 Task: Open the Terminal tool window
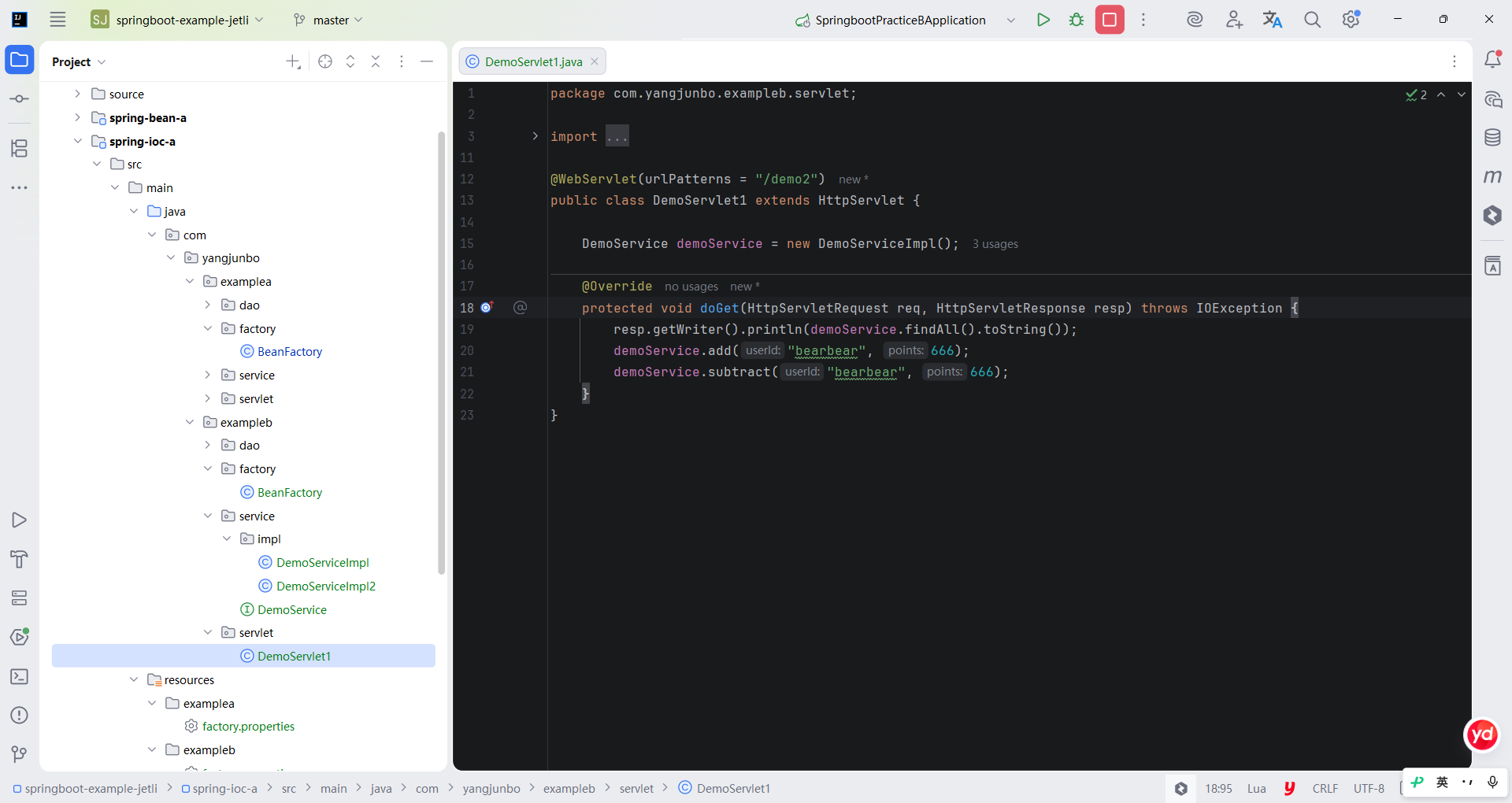click(x=20, y=676)
